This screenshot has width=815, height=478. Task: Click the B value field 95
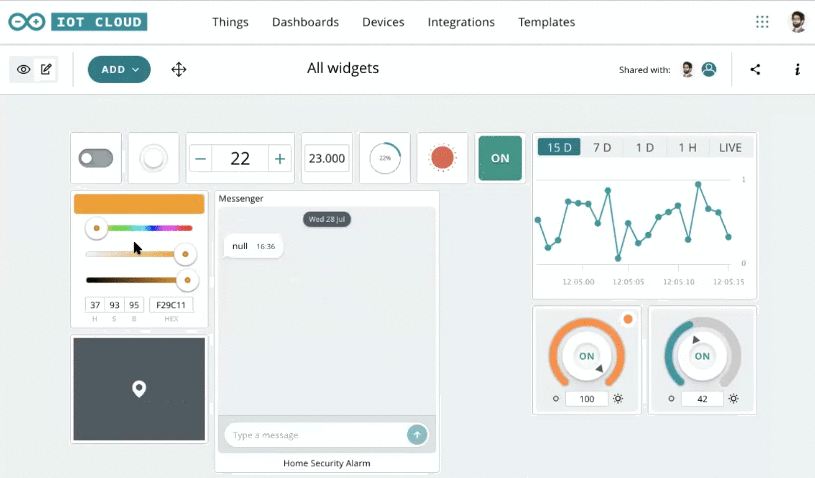click(x=134, y=305)
